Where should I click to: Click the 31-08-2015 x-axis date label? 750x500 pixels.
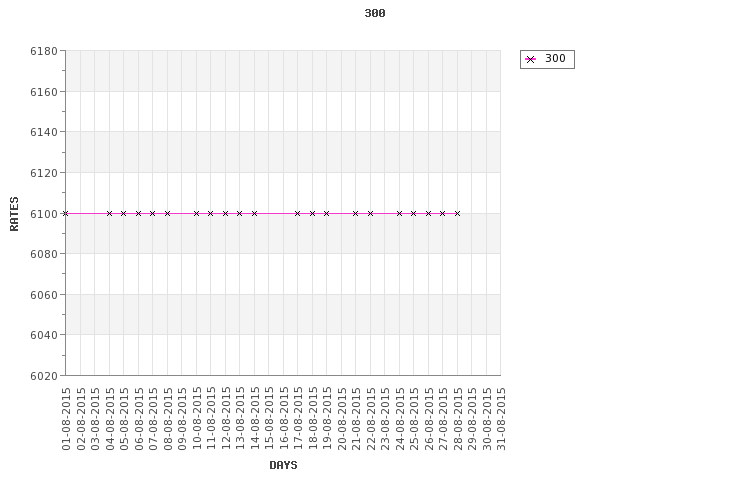point(501,419)
